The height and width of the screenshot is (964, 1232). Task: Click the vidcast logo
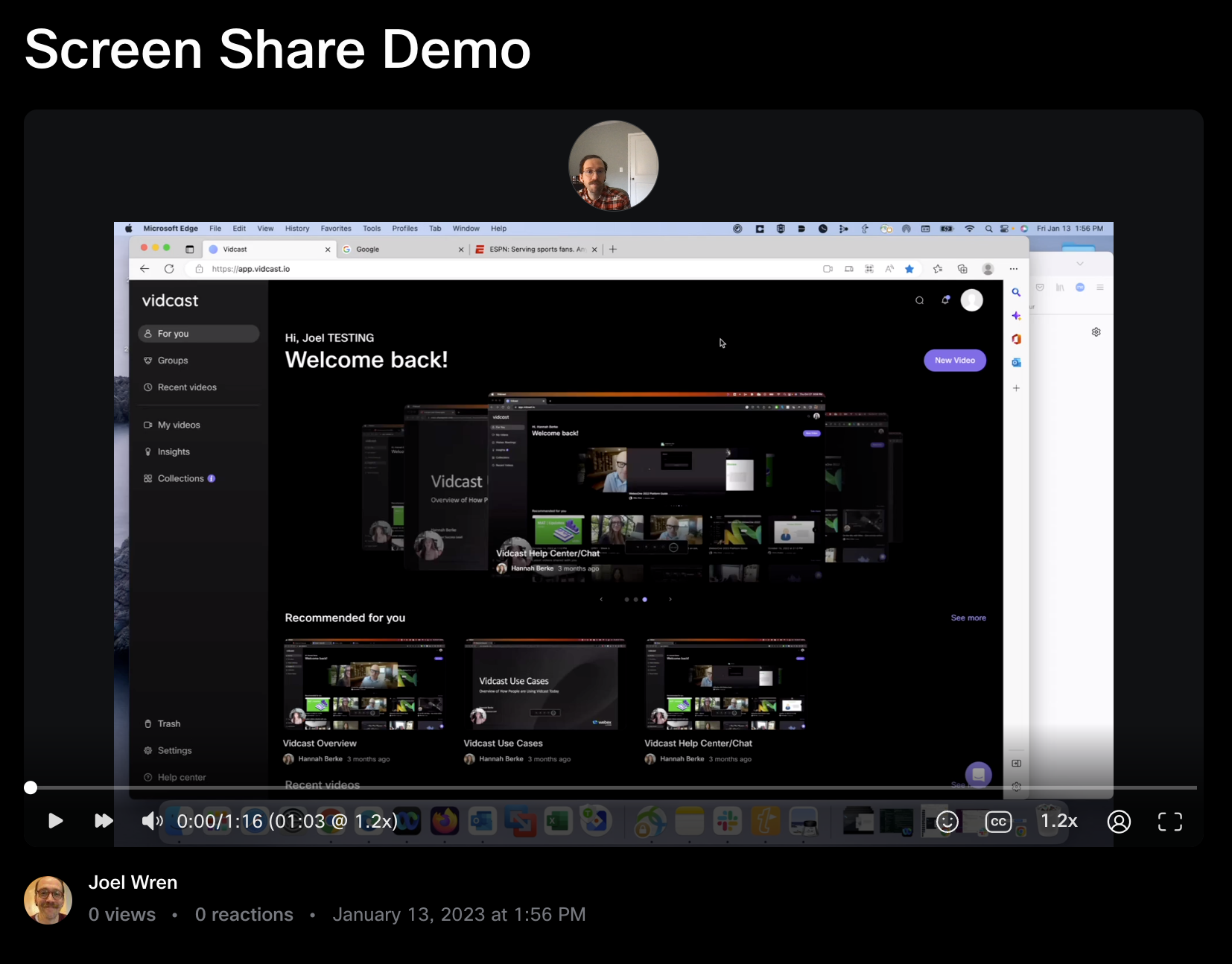(x=171, y=301)
